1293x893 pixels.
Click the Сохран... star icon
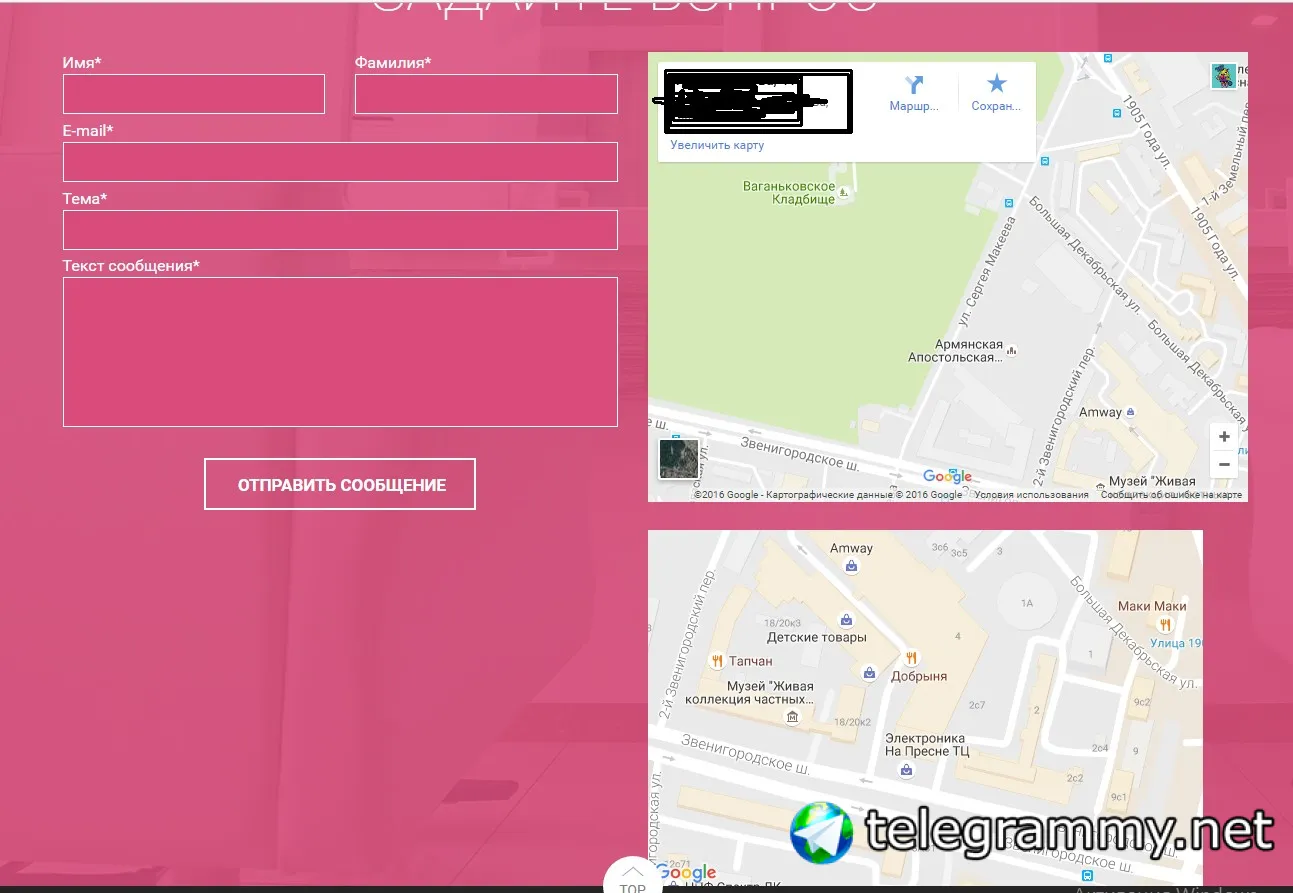pos(996,84)
